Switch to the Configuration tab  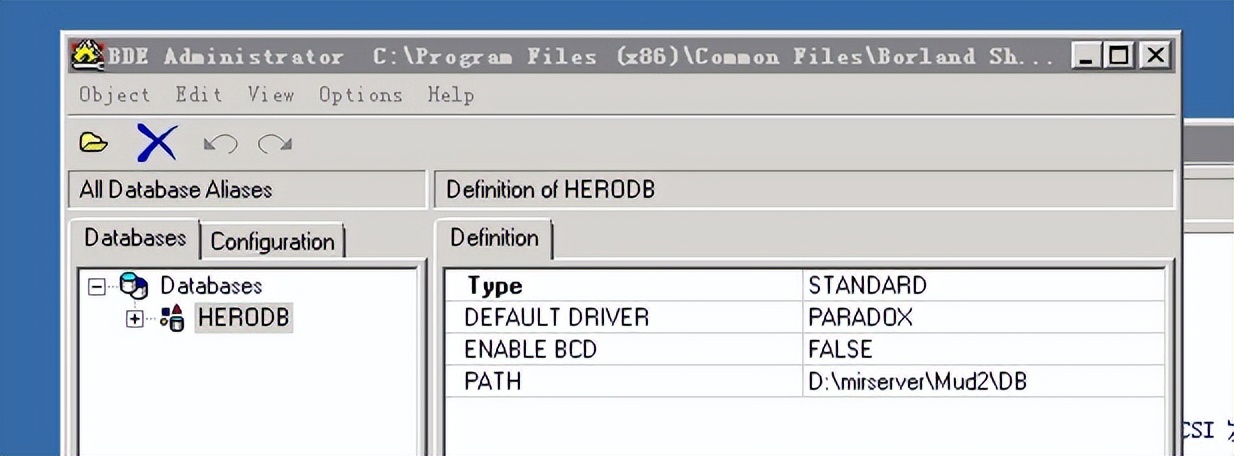click(x=272, y=241)
